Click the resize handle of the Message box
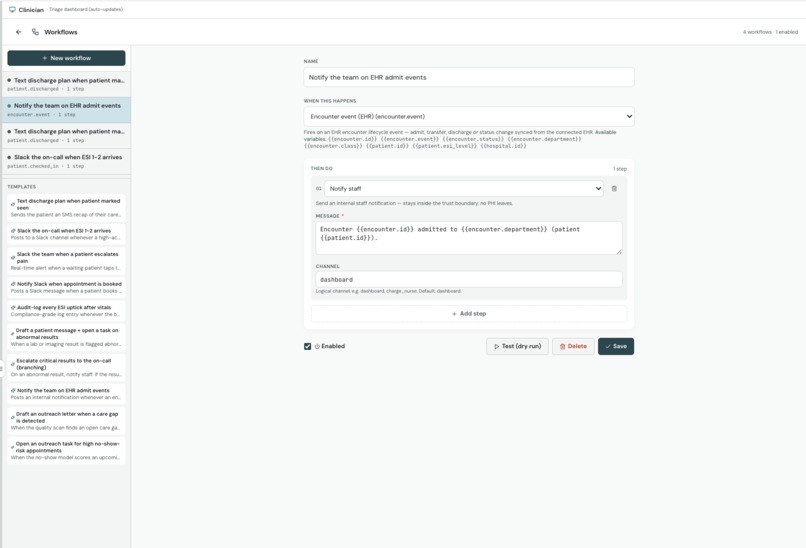This screenshot has width=806, height=548. 619,251
